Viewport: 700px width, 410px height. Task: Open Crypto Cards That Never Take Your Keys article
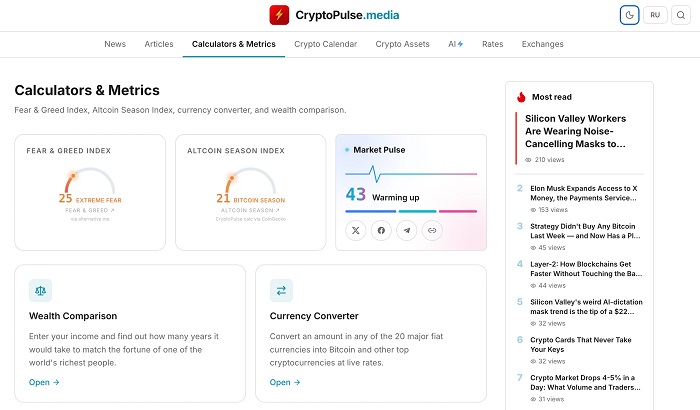(x=581, y=345)
